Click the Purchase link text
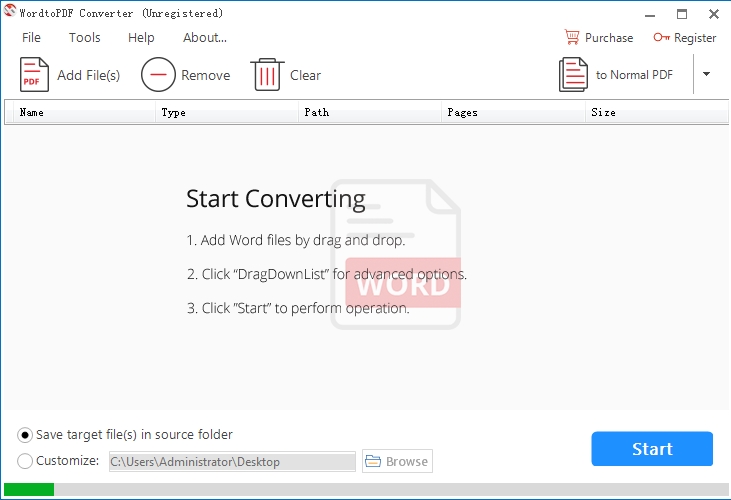Screen dimensions: 731x500 609,38
